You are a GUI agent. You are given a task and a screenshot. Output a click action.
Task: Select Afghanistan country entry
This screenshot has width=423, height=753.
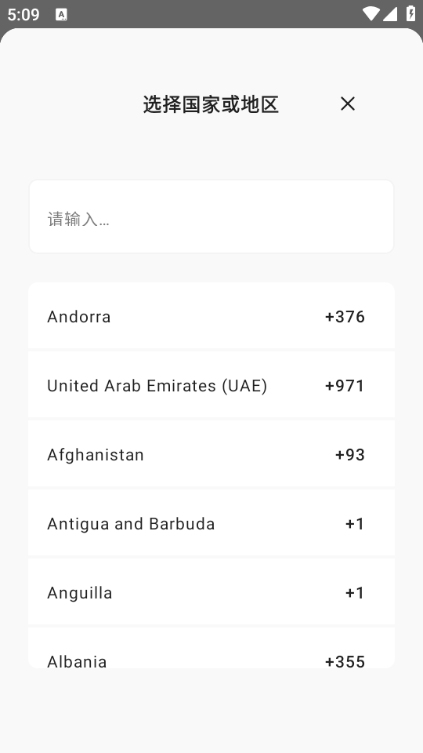click(211, 454)
